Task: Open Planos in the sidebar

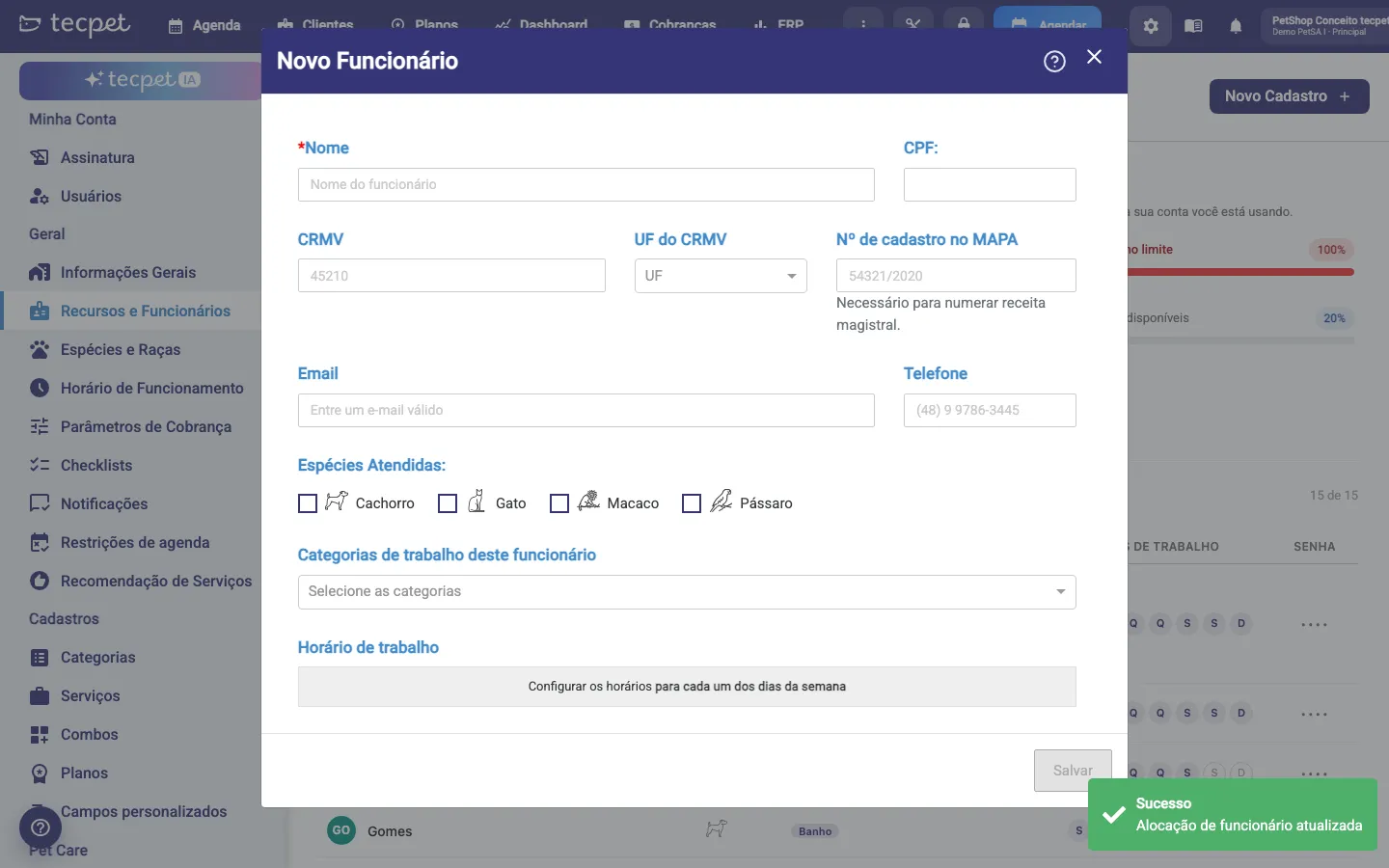Action: click(84, 773)
